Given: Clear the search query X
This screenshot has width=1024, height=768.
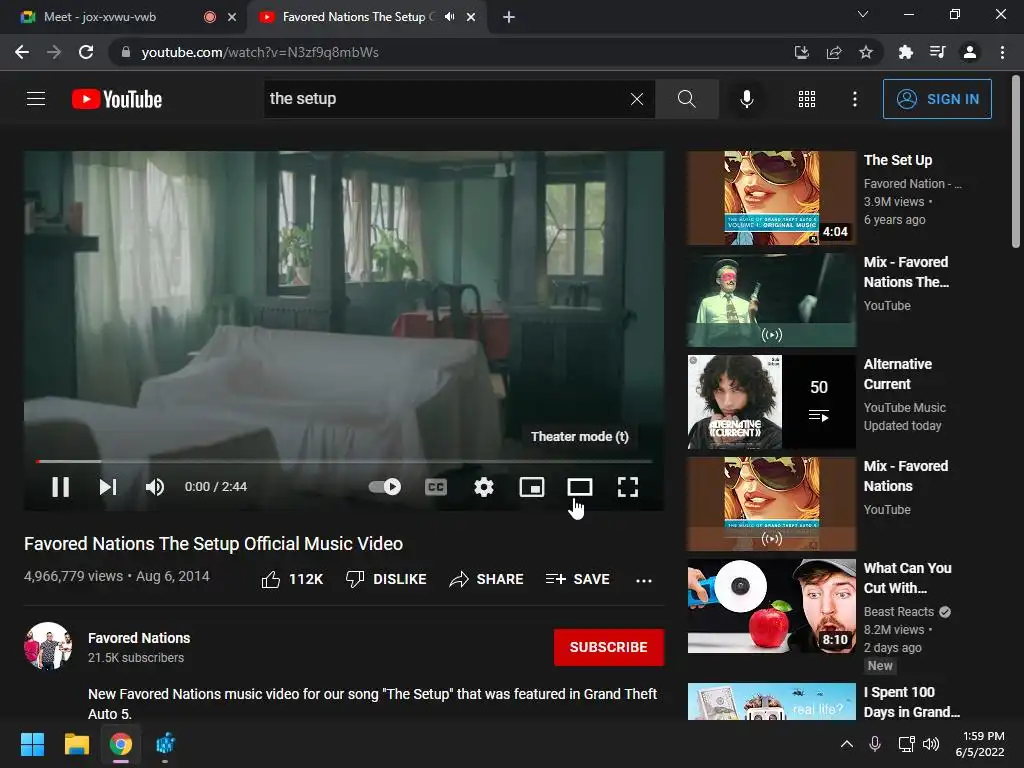Looking at the screenshot, I should coord(637,99).
